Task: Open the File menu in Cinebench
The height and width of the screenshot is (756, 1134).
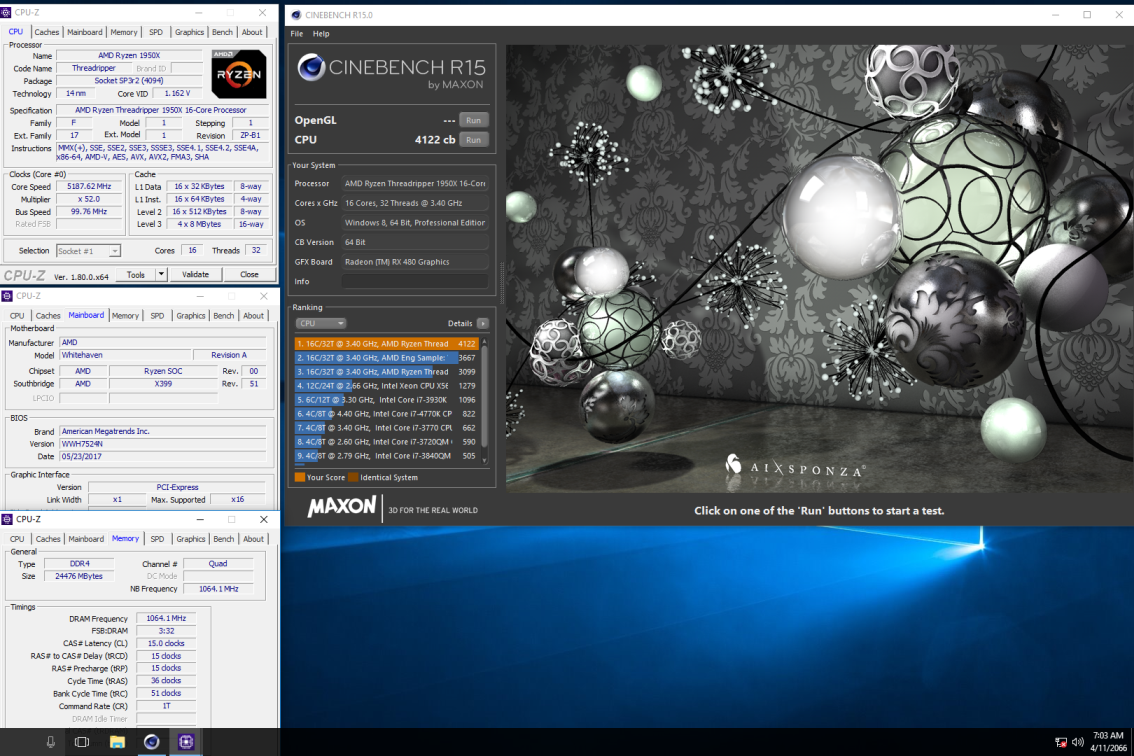Action: coord(295,33)
